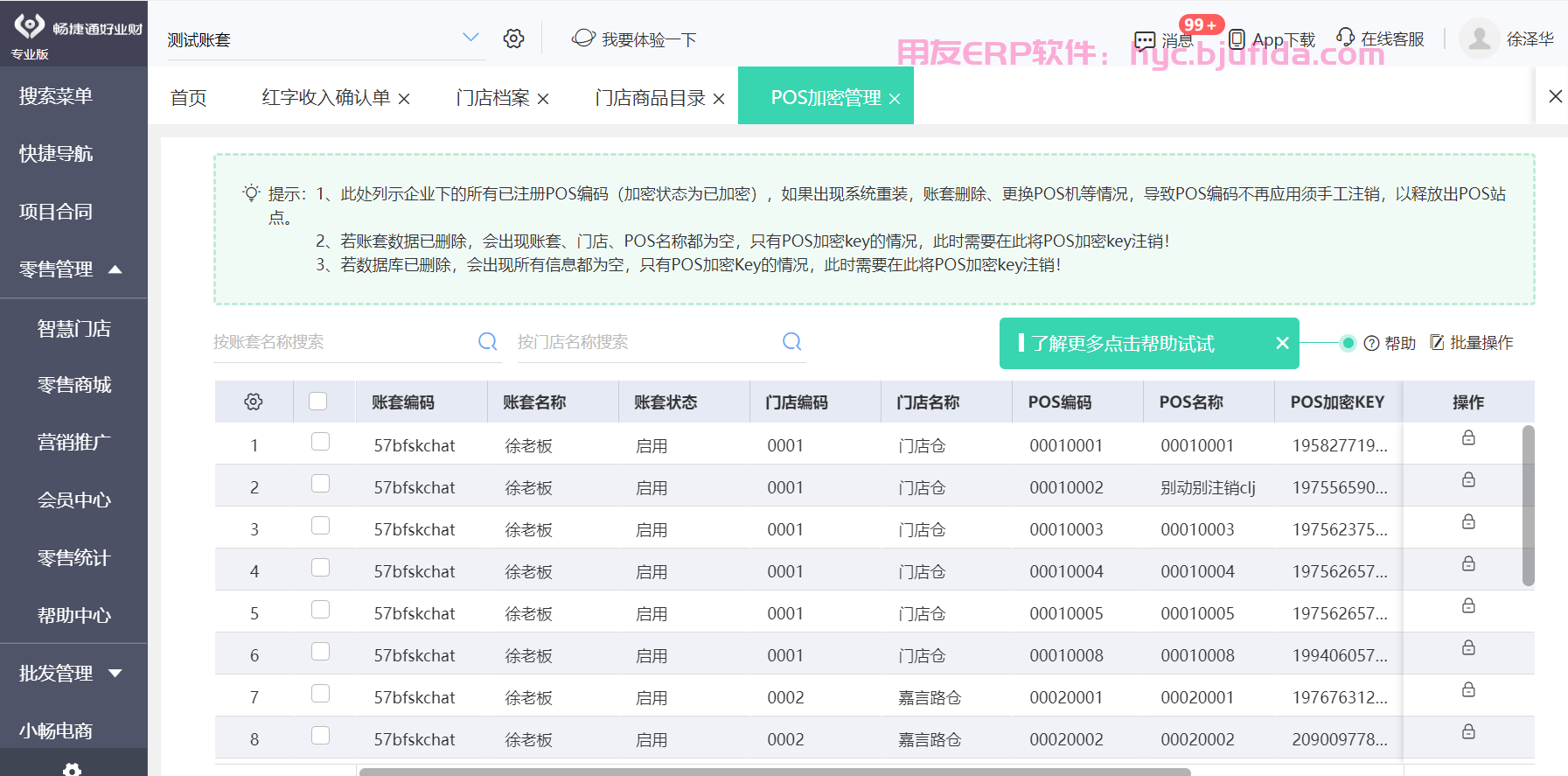This screenshot has width=1568, height=776.
Task: Open 快捷导航 in sidebar
Action: pyautogui.click(x=56, y=154)
